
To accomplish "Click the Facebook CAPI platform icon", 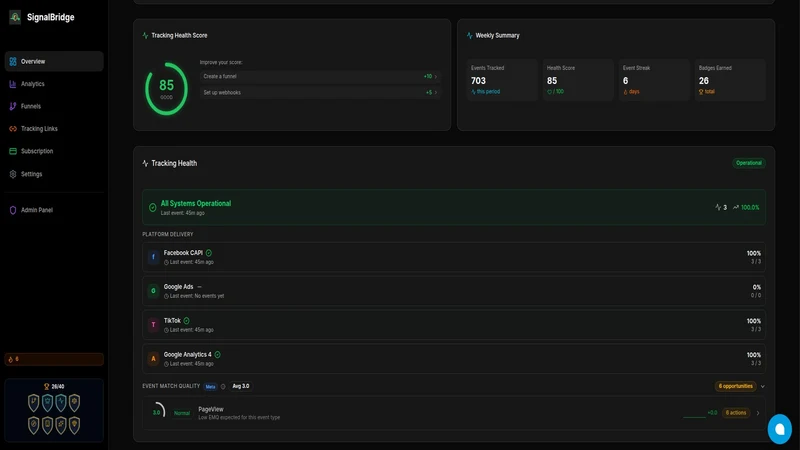I will (153, 257).
